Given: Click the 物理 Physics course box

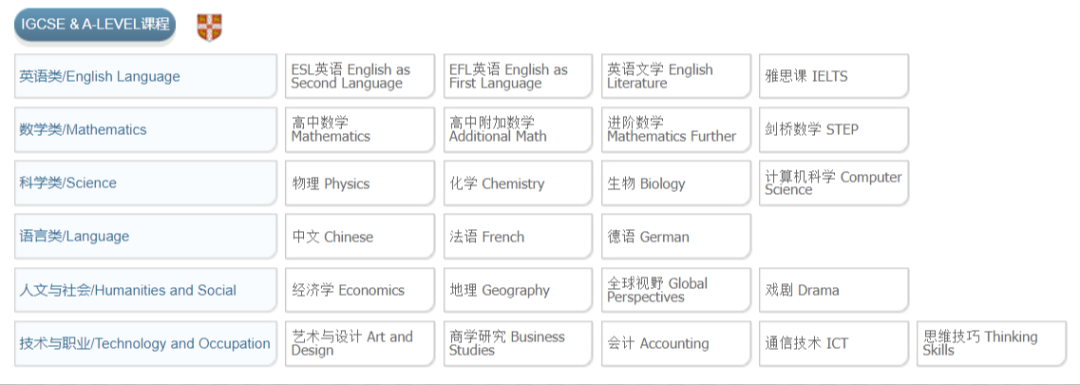Looking at the screenshot, I should click(360, 183).
